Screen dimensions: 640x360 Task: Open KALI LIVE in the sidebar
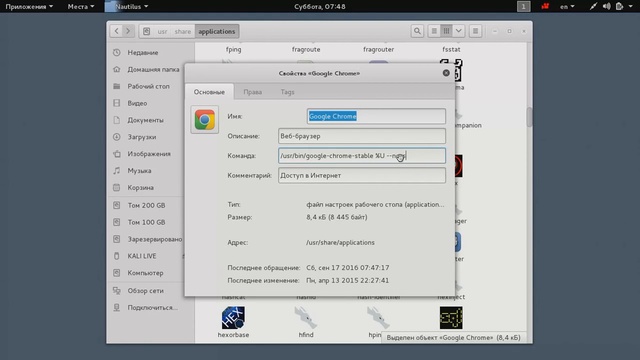point(142,256)
